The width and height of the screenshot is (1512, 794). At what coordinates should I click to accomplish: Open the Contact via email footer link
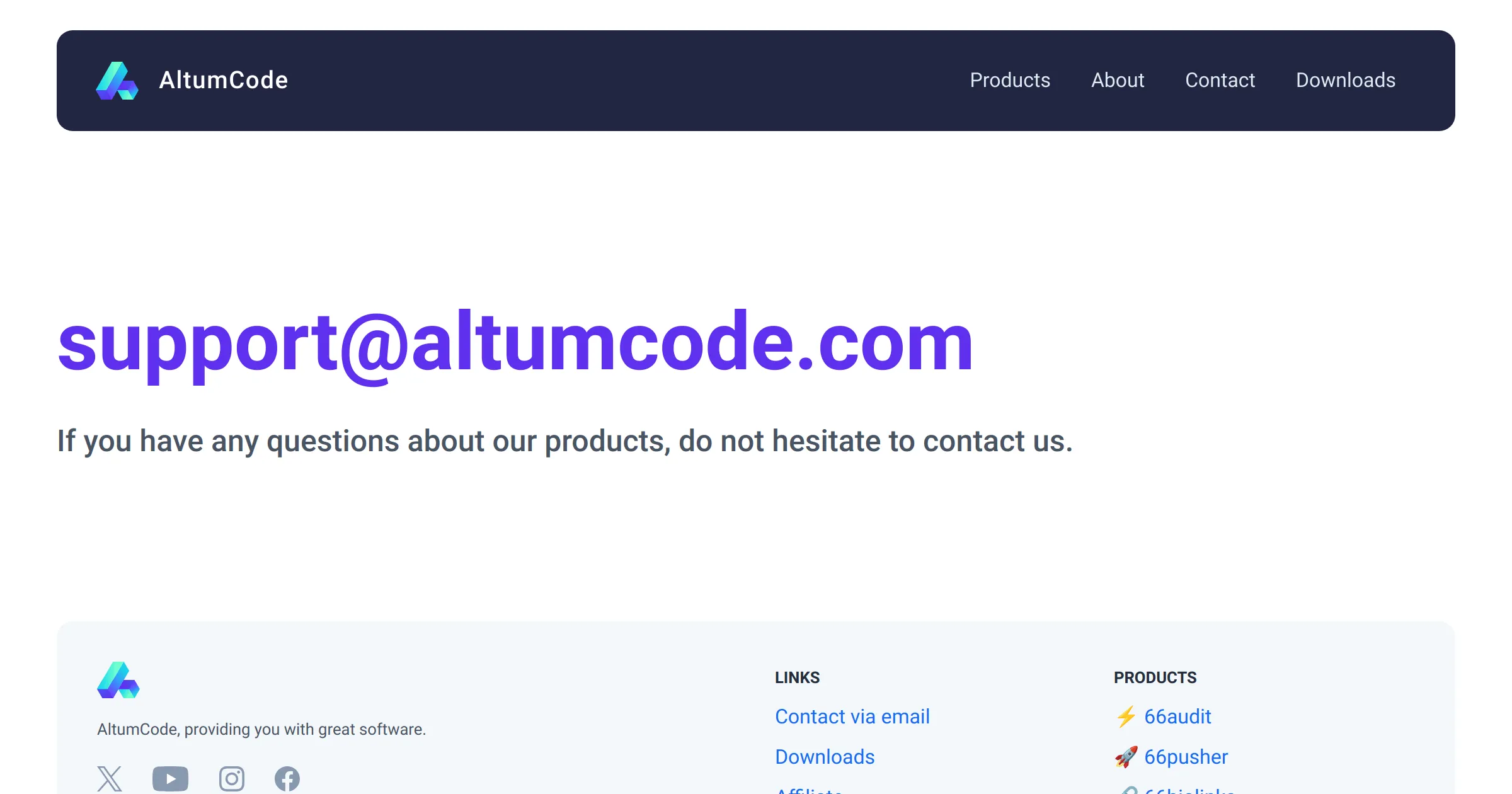[852, 716]
